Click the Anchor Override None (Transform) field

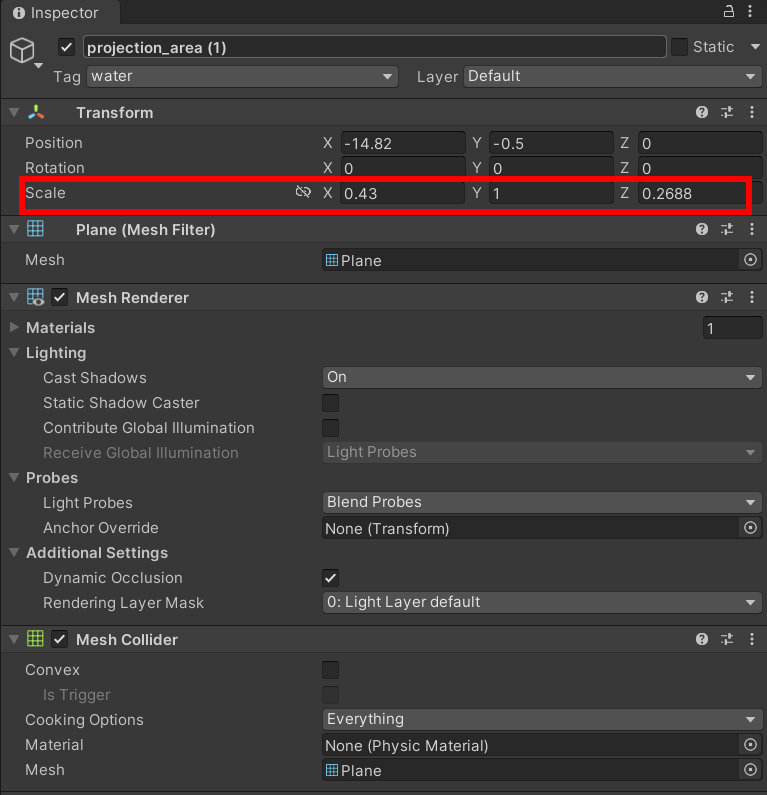[531, 528]
